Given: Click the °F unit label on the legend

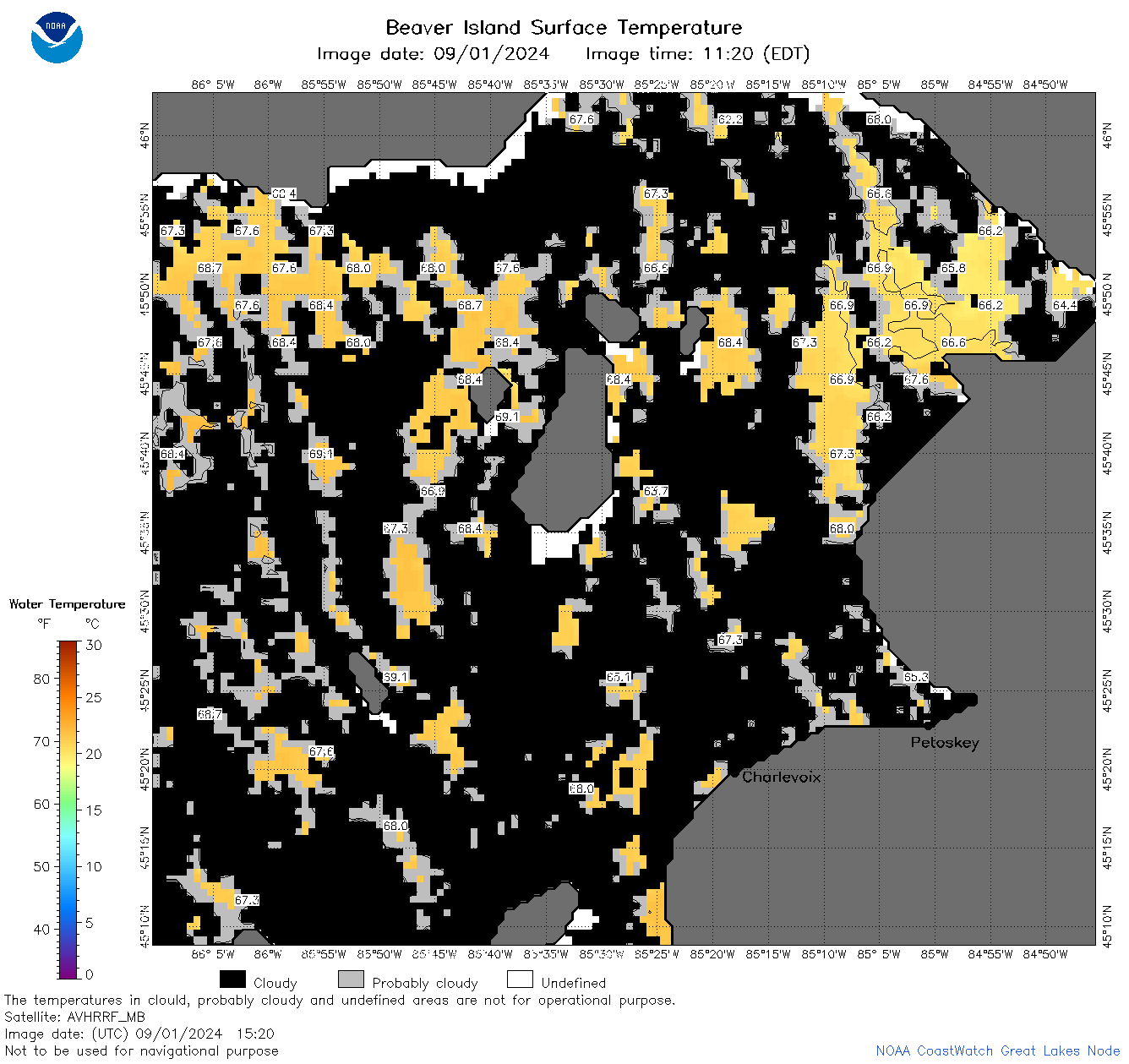Looking at the screenshot, I should [x=44, y=624].
